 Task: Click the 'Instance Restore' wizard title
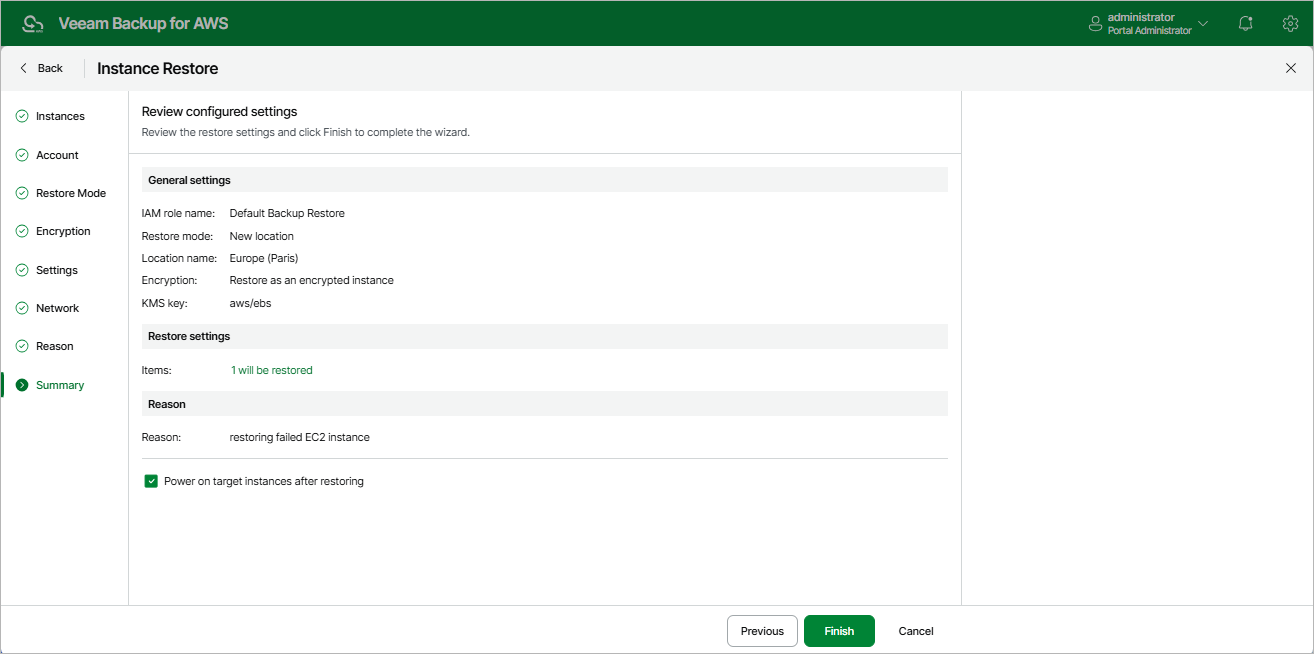pyautogui.click(x=157, y=68)
